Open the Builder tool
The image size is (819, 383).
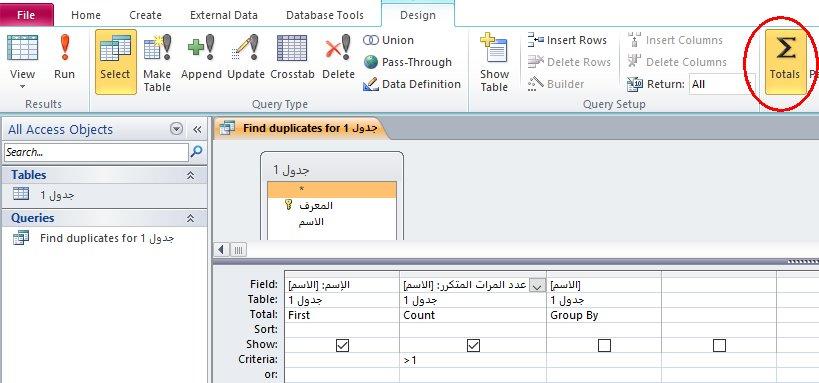click(x=556, y=84)
